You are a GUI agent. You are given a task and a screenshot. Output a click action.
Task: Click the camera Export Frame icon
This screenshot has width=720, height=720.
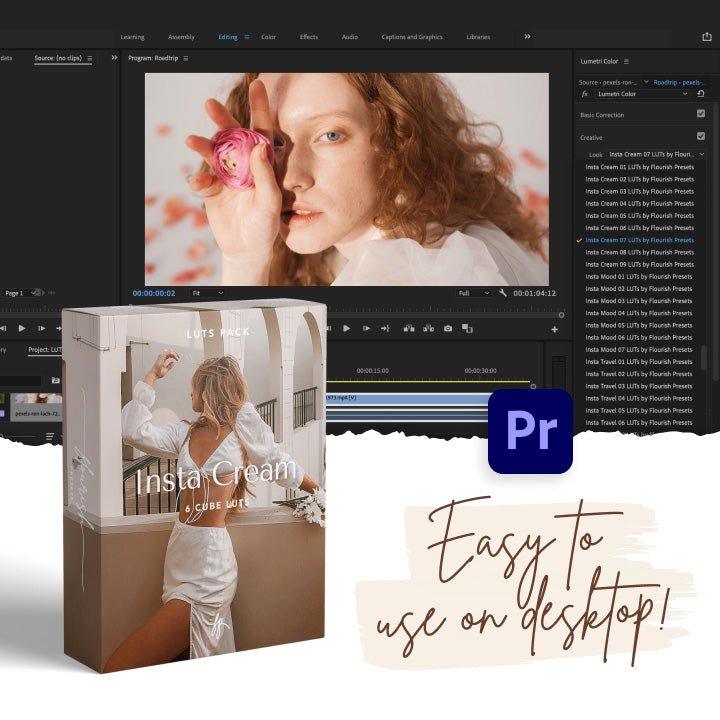(447, 328)
